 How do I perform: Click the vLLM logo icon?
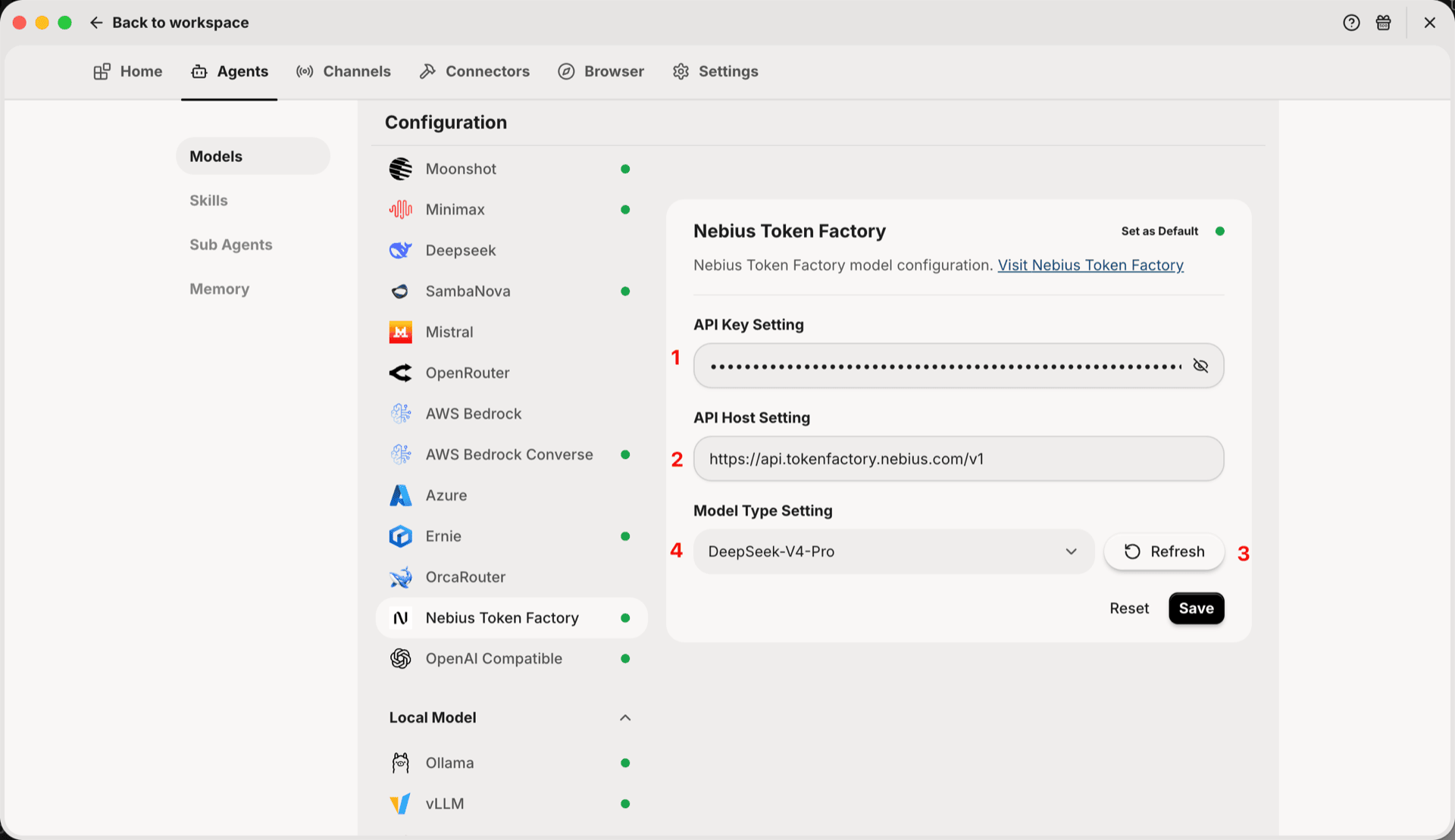(x=400, y=804)
